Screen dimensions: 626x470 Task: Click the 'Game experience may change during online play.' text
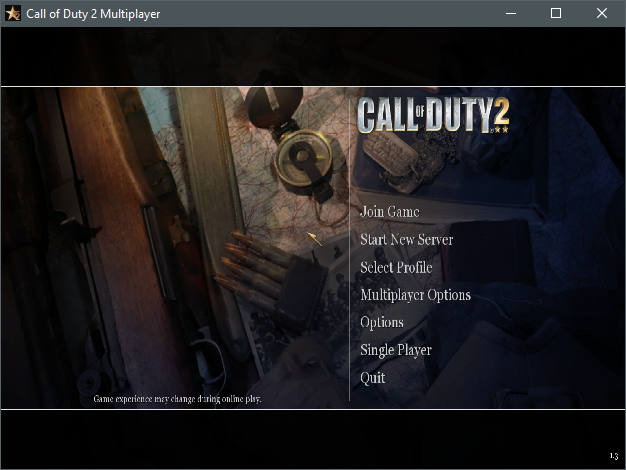click(x=177, y=399)
